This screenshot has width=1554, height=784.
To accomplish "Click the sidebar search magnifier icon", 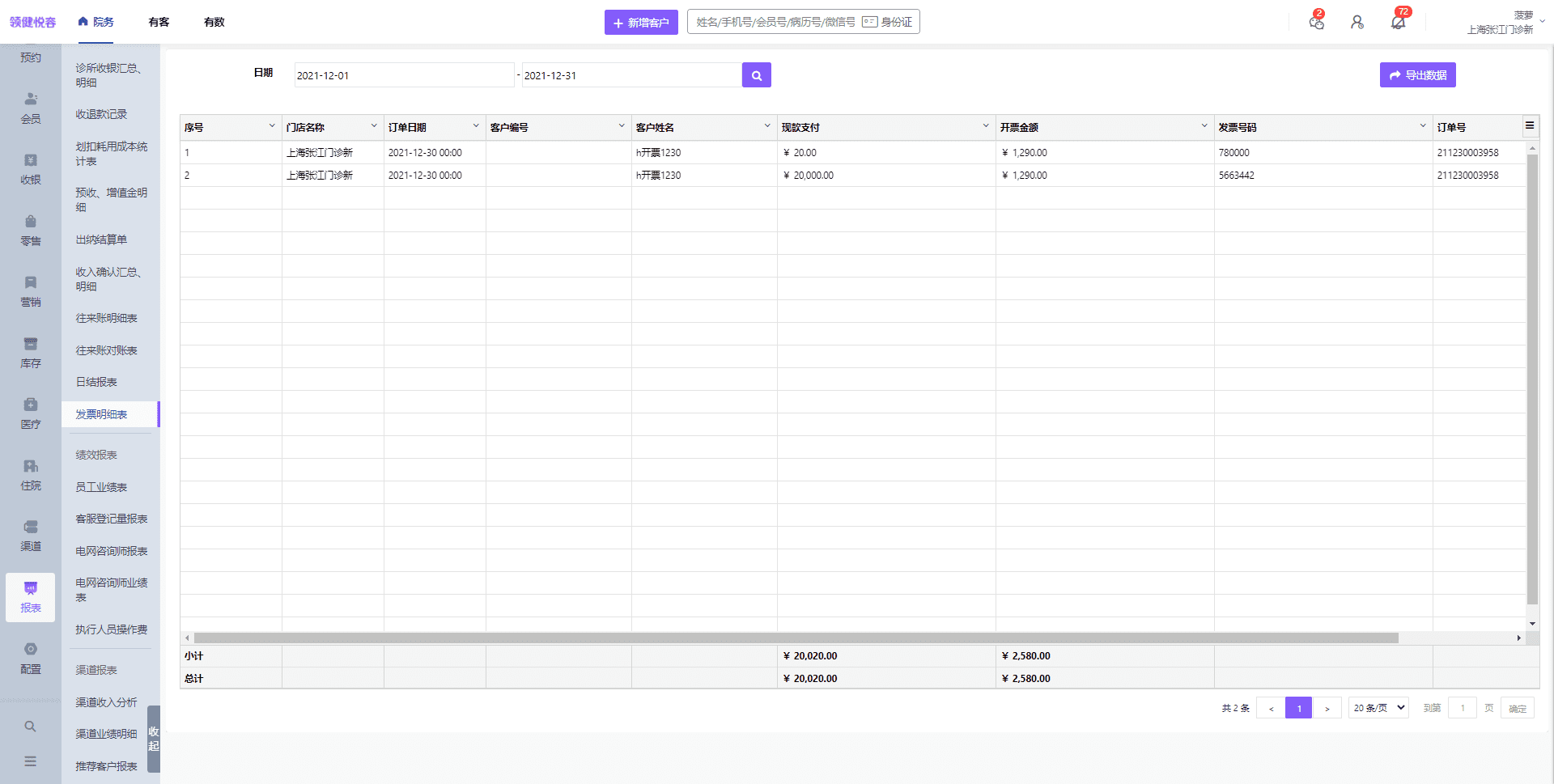I will pyautogui.click(x=30, y=727).
